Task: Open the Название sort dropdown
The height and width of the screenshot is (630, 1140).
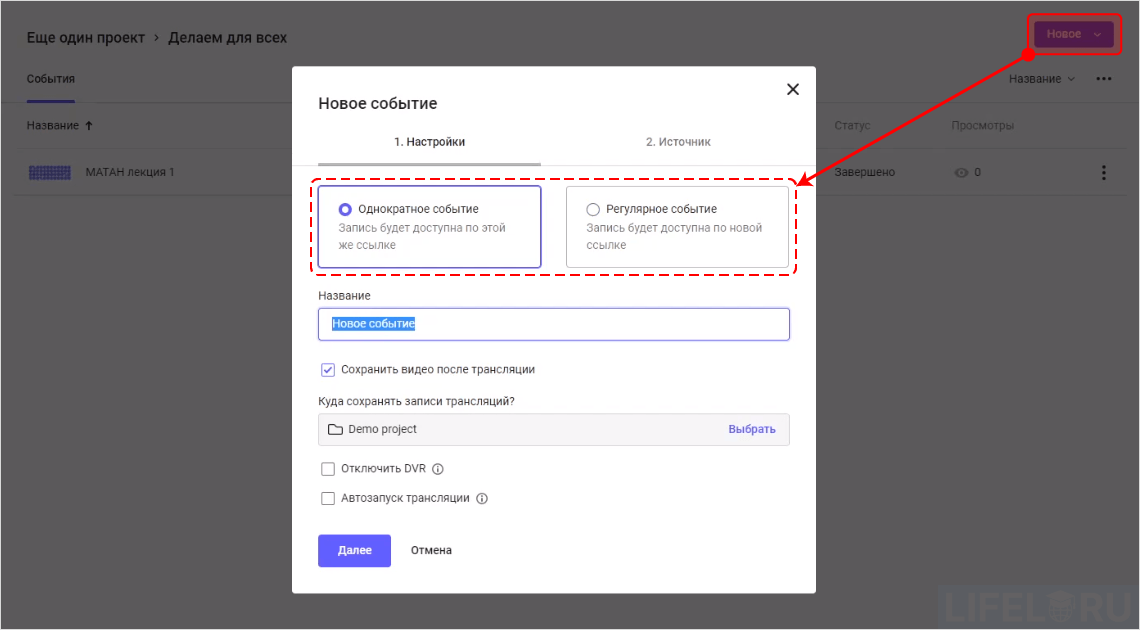Action: tap(1041, 79)
